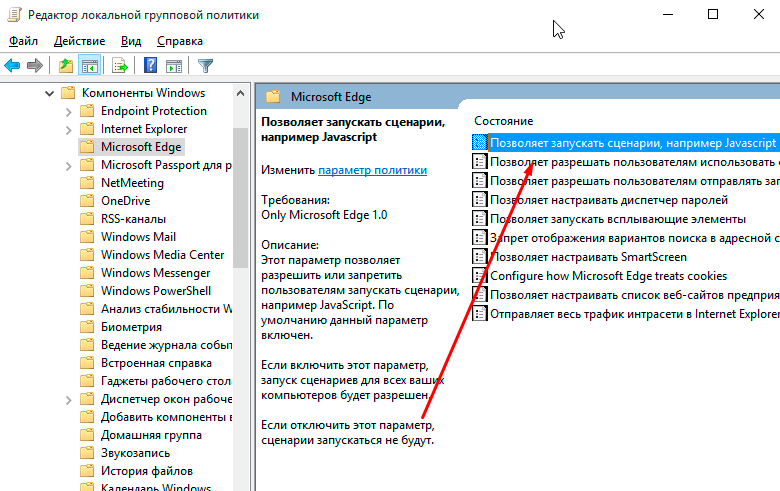Open the Файл menu
Viewport: 780px width, 491px height.
point(23,41)
